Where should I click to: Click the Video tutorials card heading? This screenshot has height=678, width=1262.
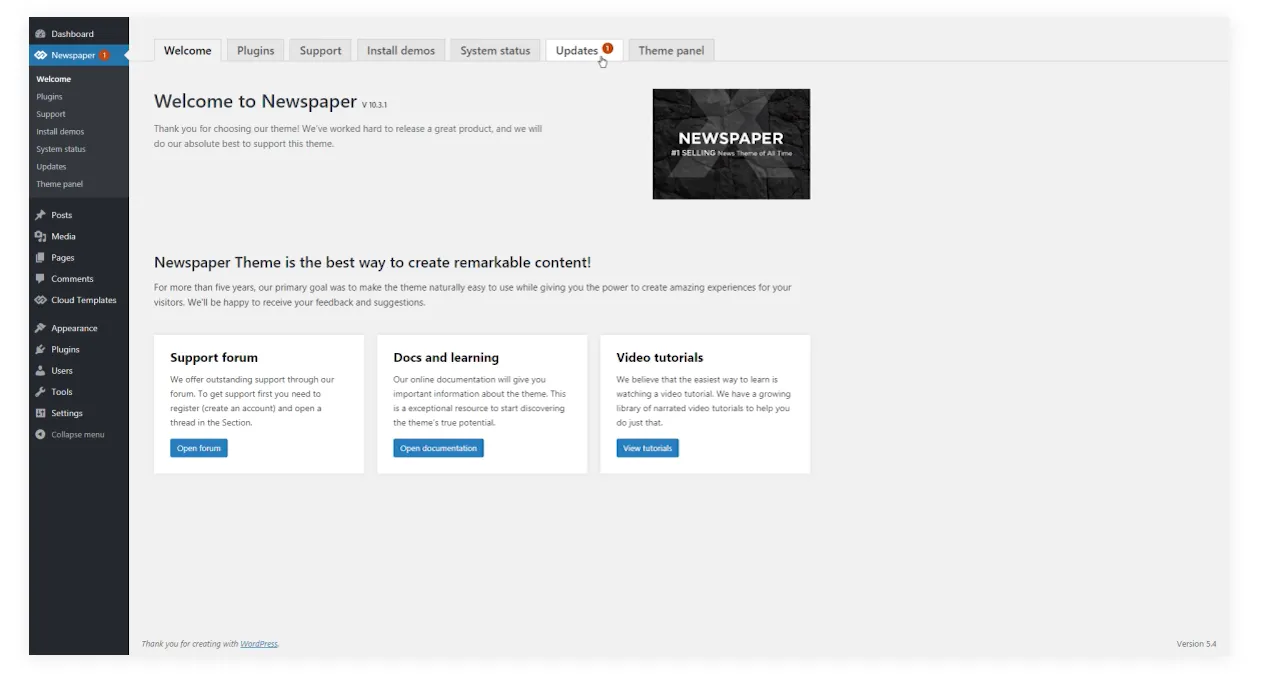tap(660, 357)
